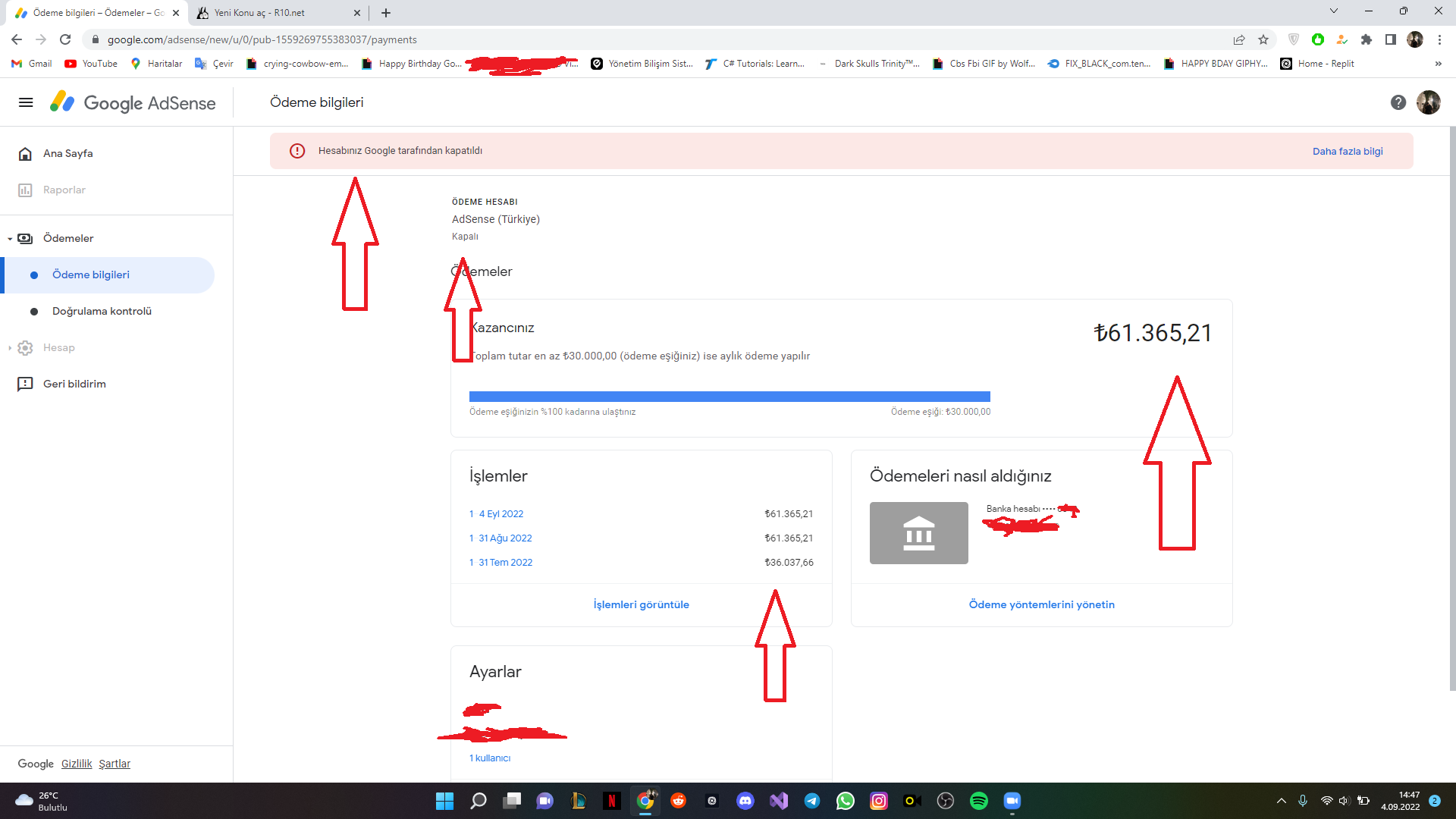Open the Help question mark icon
Viewport: 1456px width, 819px height.
tap(1398, 102)
